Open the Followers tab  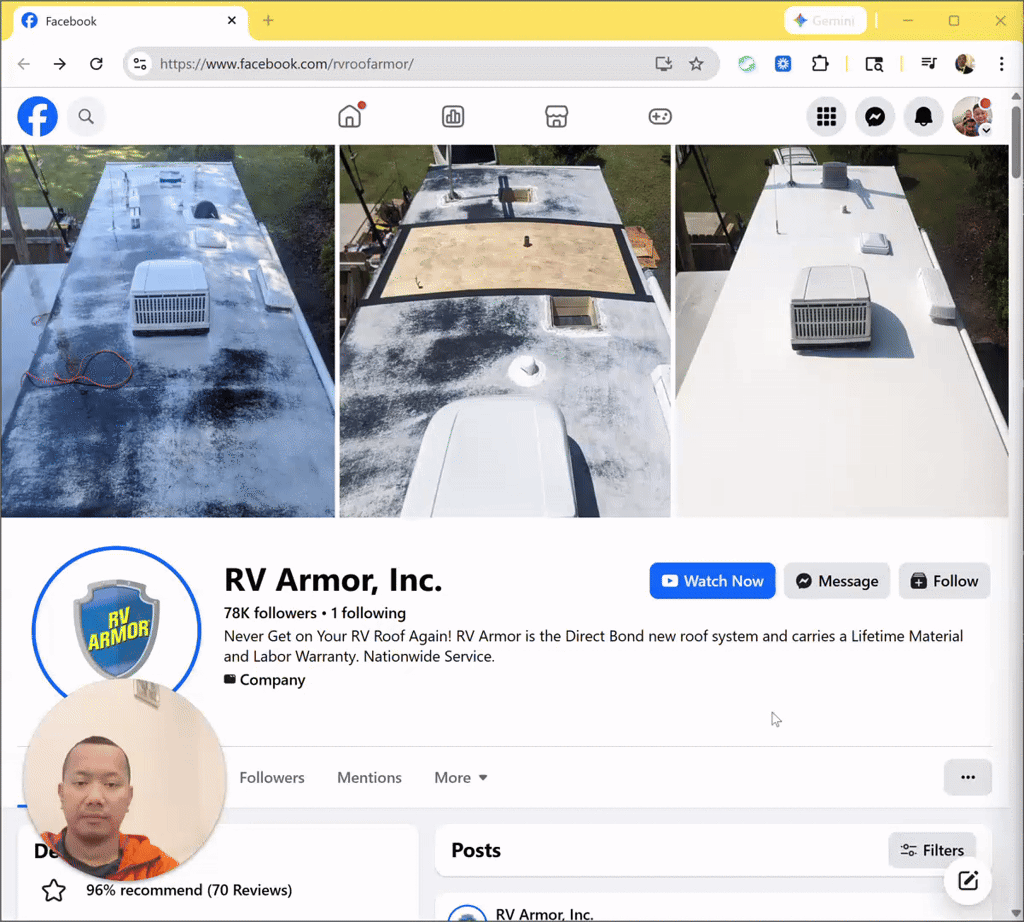[x=272, y=778]
